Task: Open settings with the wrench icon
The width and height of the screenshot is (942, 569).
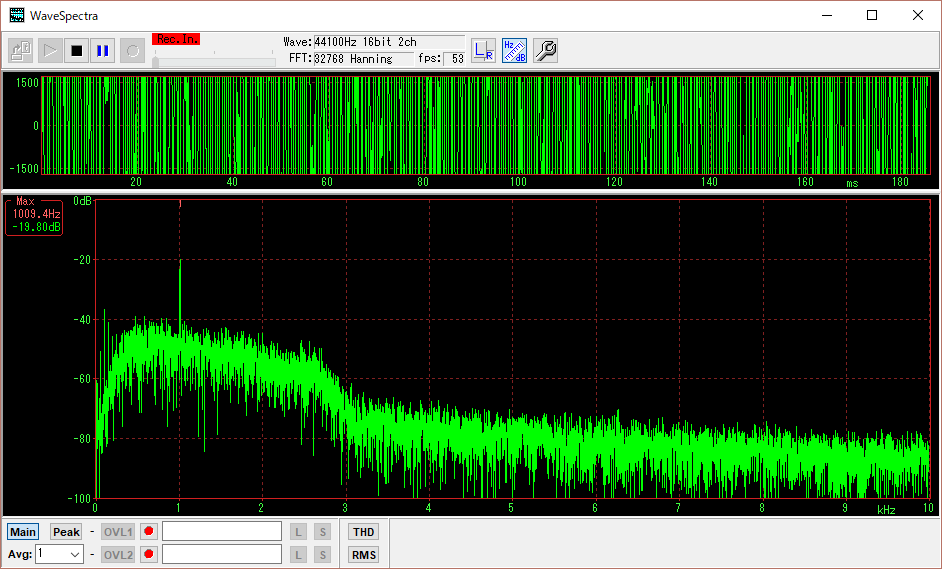Action: [545, 50]
